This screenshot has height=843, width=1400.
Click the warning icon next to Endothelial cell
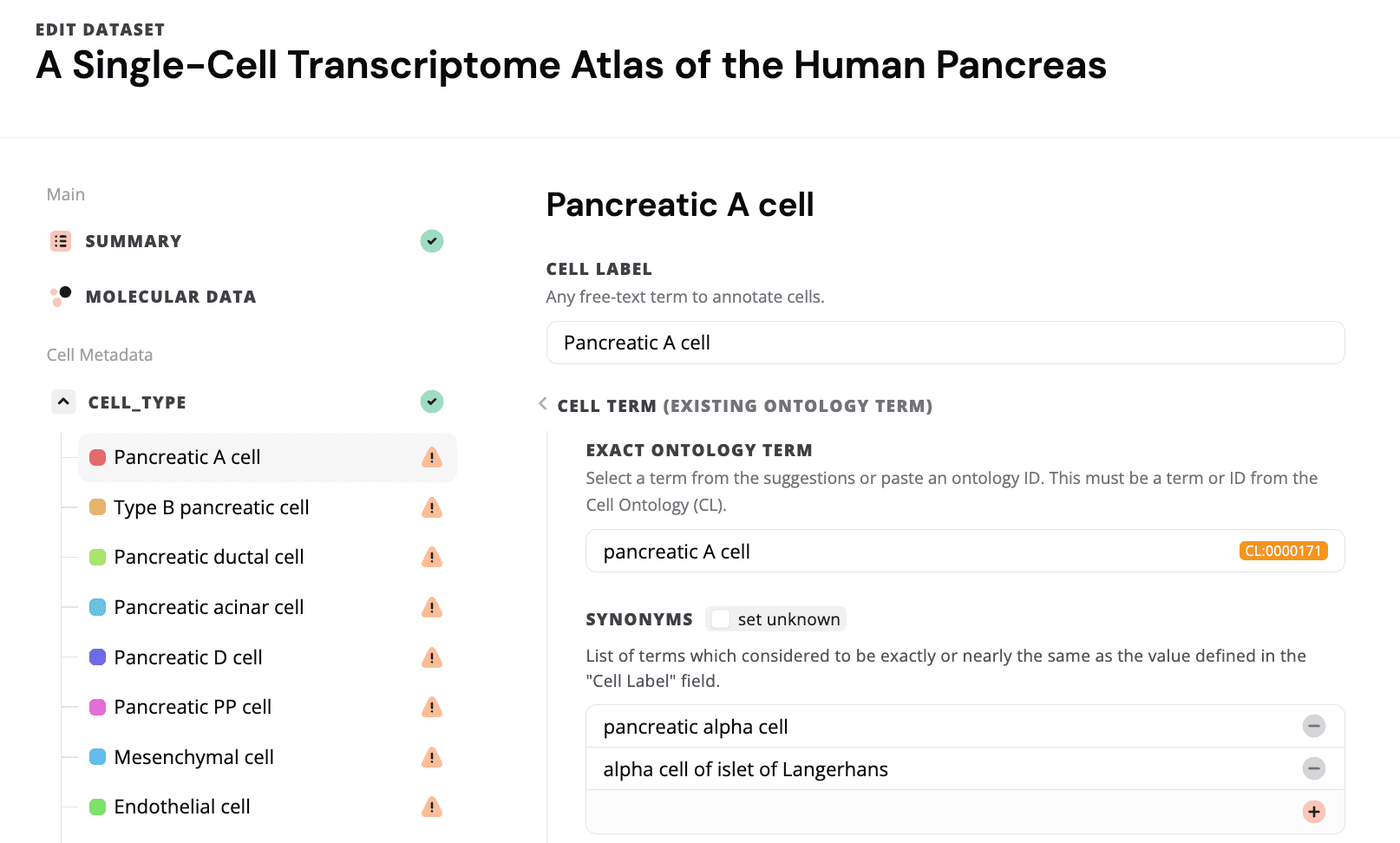point(431,807)
